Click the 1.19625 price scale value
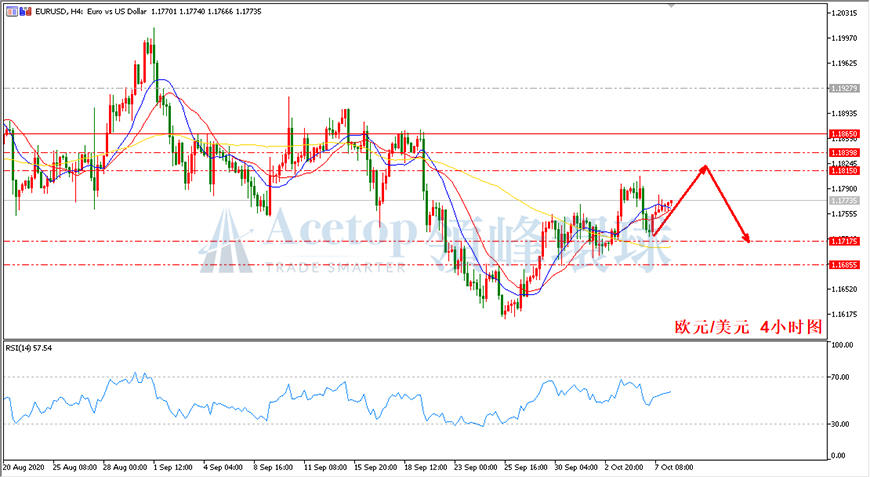The width and height of the screenshot is (870, 477). click(x=845, y=63)
